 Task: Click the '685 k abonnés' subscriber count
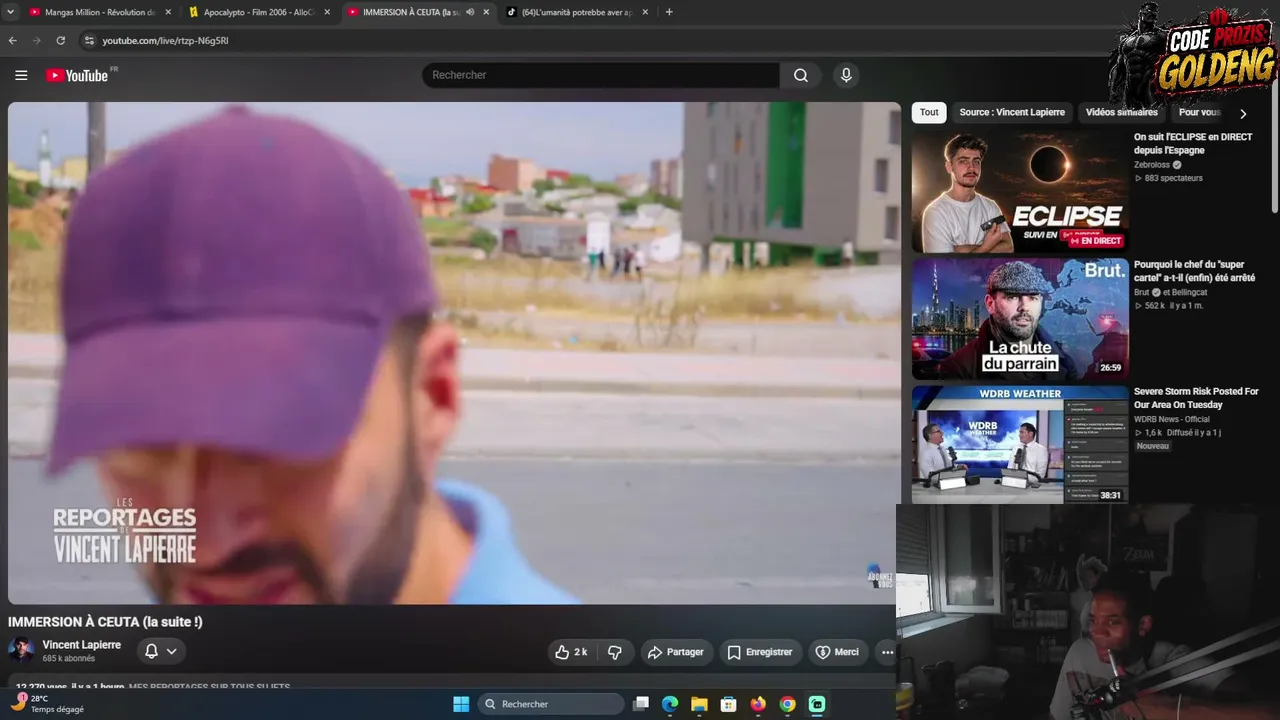pyautogui.click(x=68, y=659)
